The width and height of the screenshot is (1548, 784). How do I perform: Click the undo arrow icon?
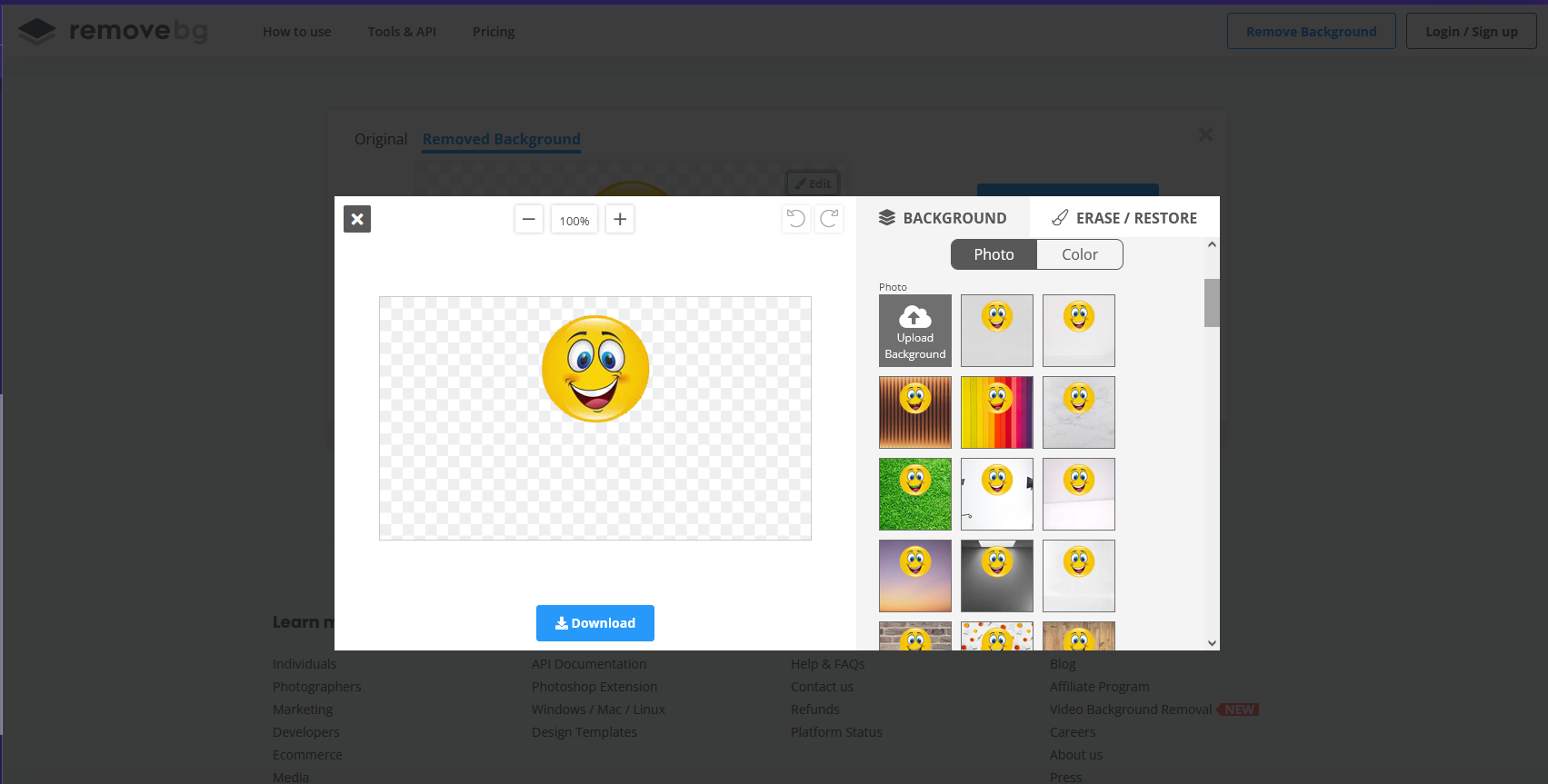[796, 219]
